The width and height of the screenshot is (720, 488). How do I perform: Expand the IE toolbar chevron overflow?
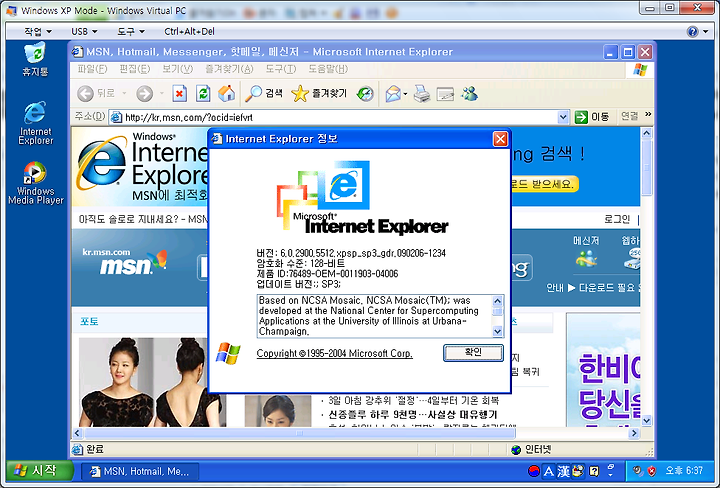pyautogui.click(x=648, y=114)
